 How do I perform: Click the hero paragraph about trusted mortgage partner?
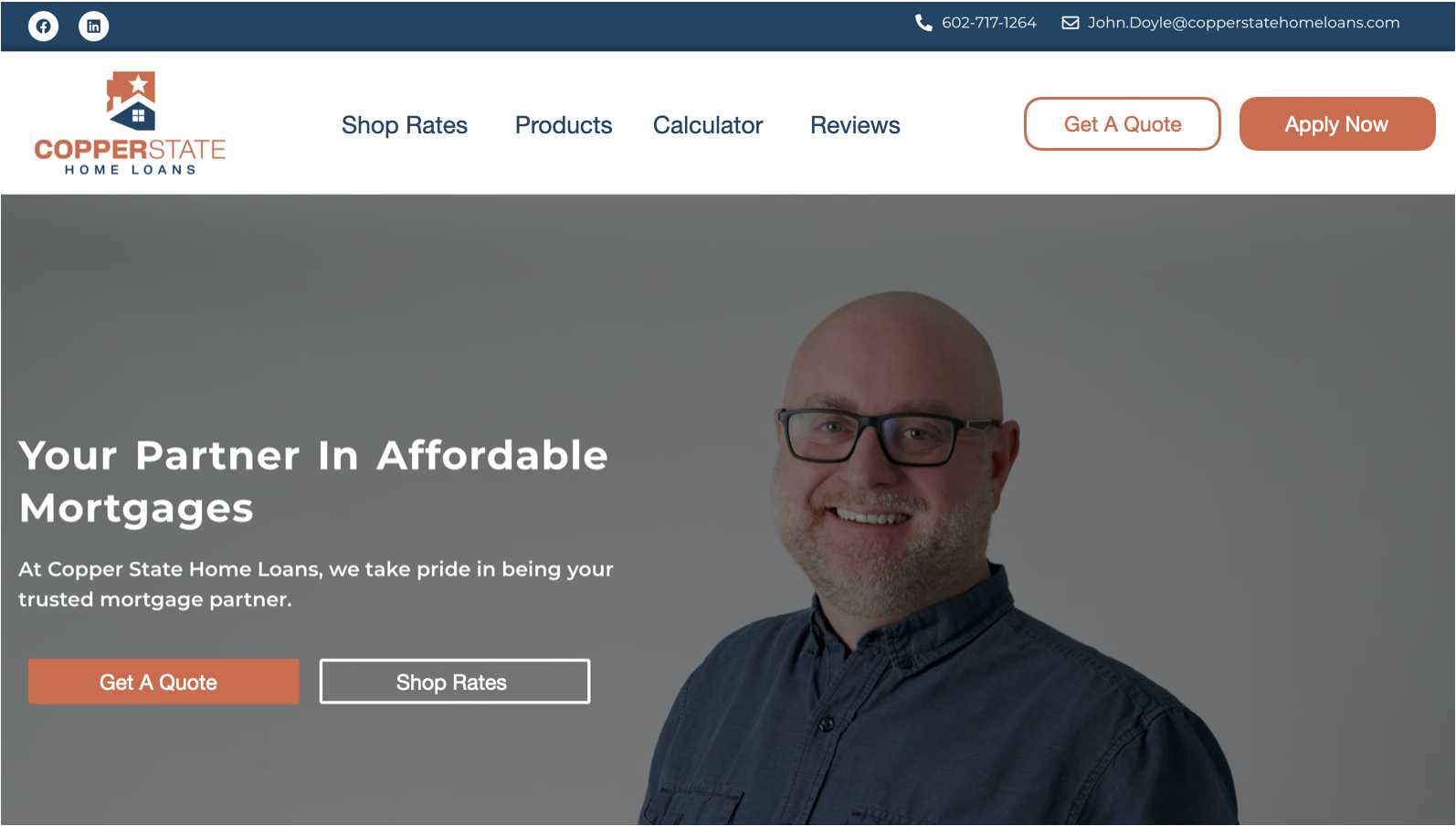(316, 584)
